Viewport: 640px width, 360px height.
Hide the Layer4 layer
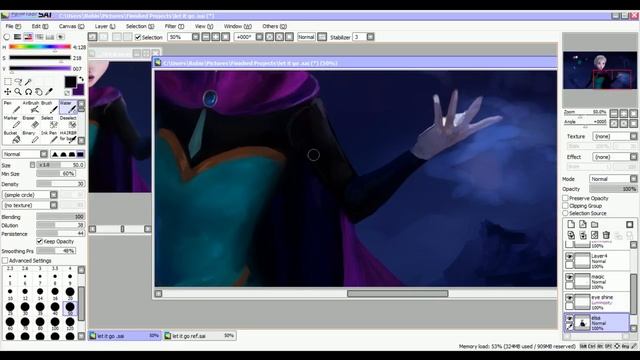(x=569, y=257)
